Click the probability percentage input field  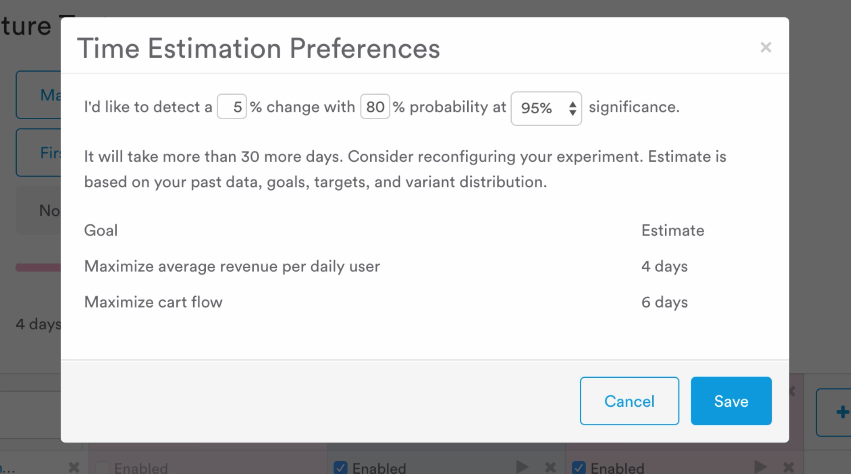click(x=375, y=106)
